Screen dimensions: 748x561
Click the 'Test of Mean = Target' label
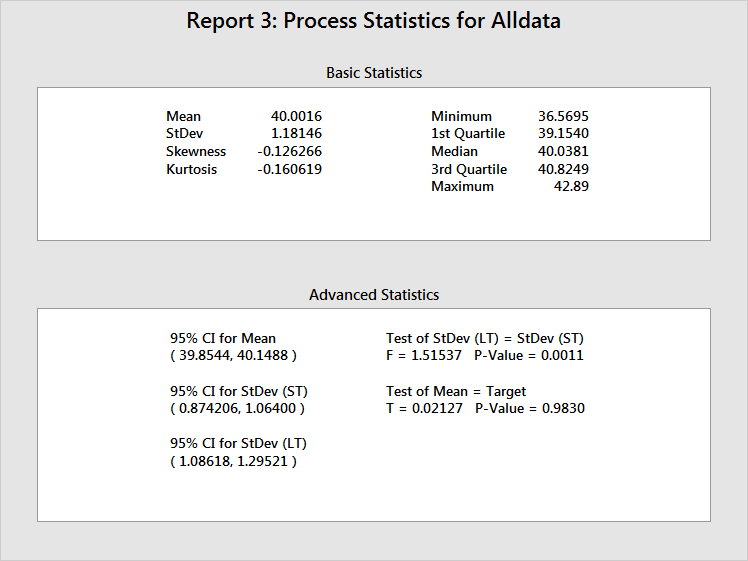point(456,392)
